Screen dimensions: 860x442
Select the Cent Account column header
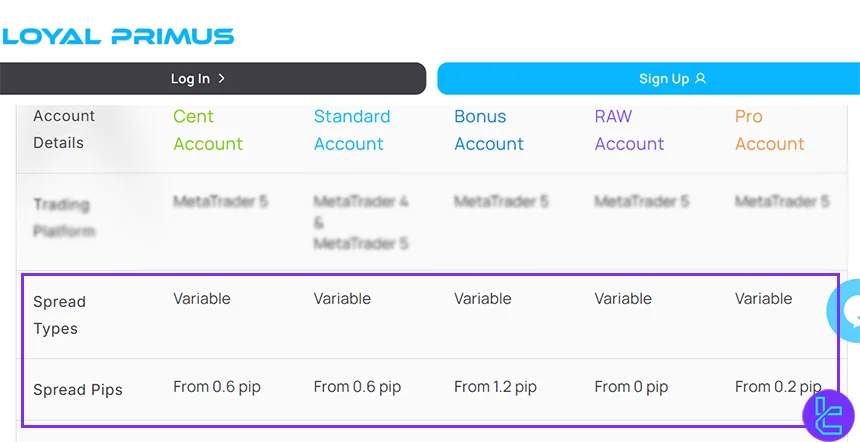coord(208,130)
